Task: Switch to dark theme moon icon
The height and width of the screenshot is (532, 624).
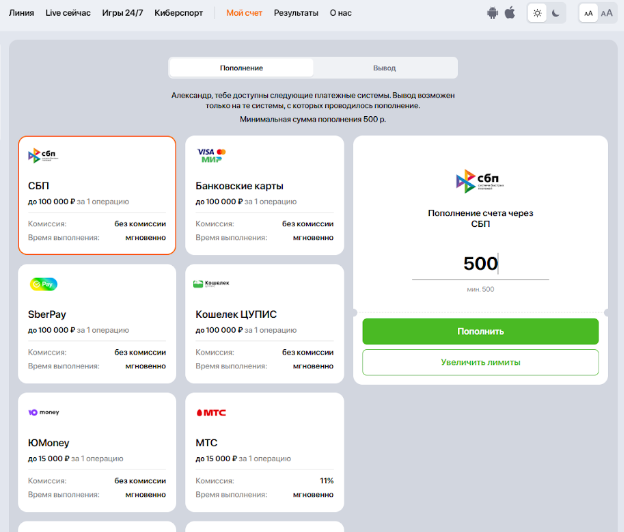Action: point(556,13)
